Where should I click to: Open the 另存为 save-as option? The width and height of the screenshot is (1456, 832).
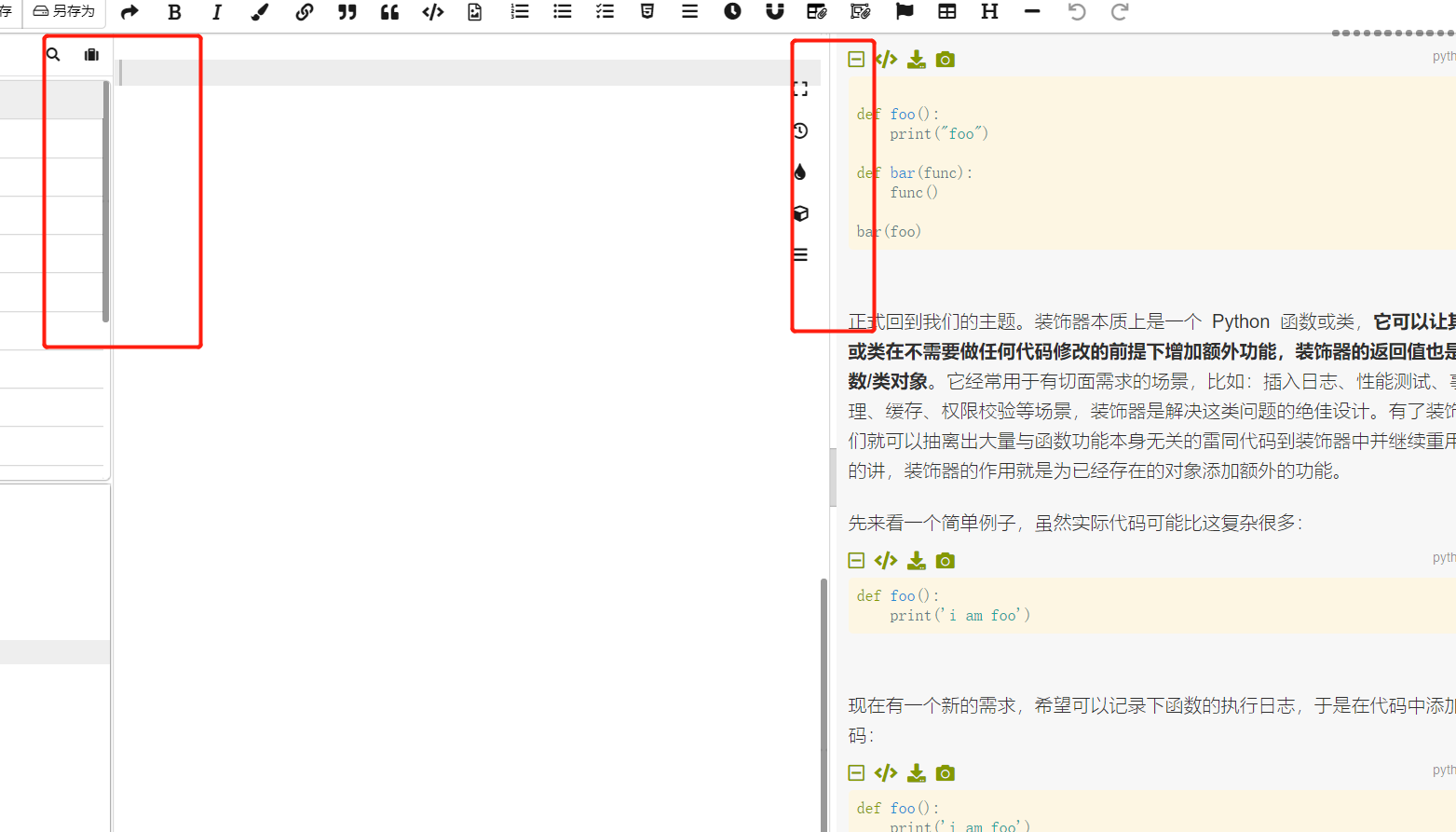click(x=63, y=12)
